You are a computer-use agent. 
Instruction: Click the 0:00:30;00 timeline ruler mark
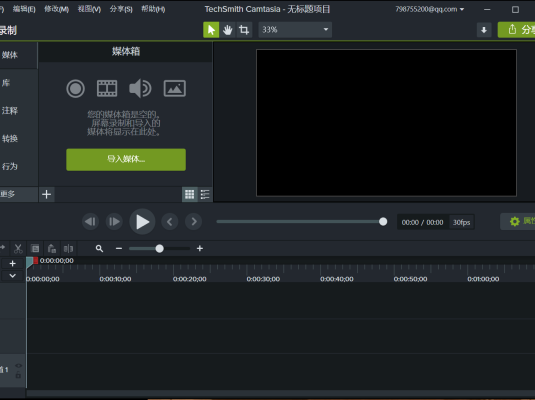point(263,279)
